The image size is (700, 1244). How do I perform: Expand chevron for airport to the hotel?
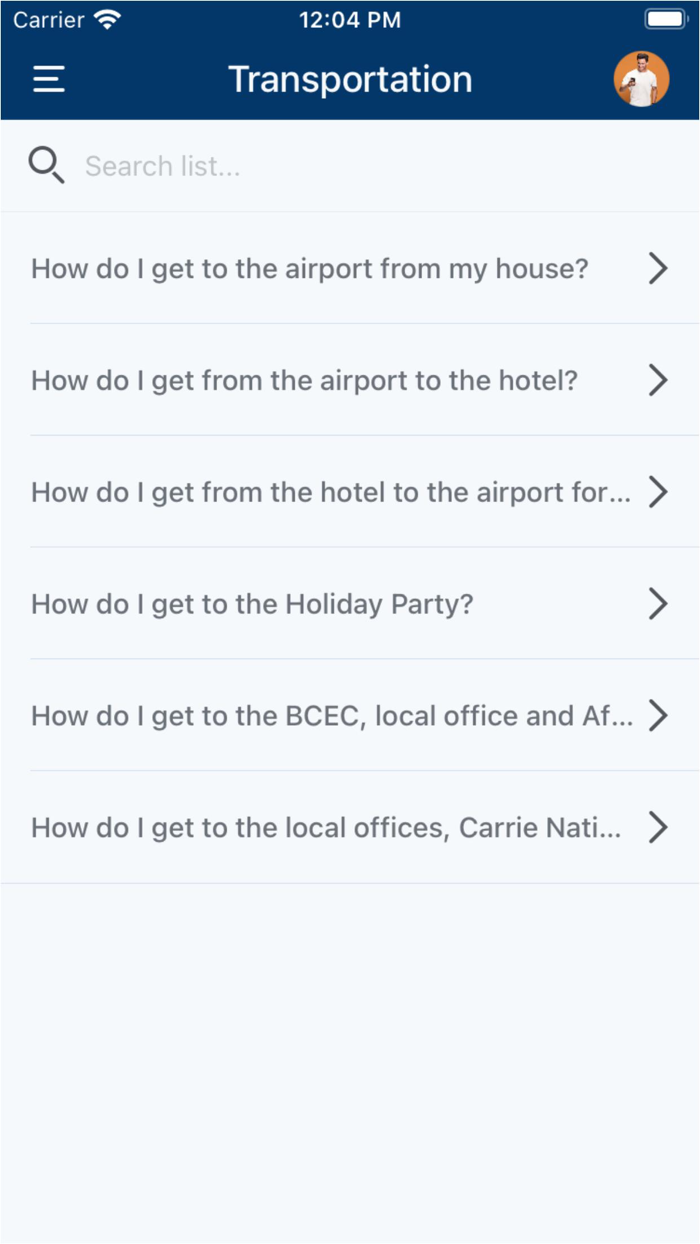click(657, 380)
